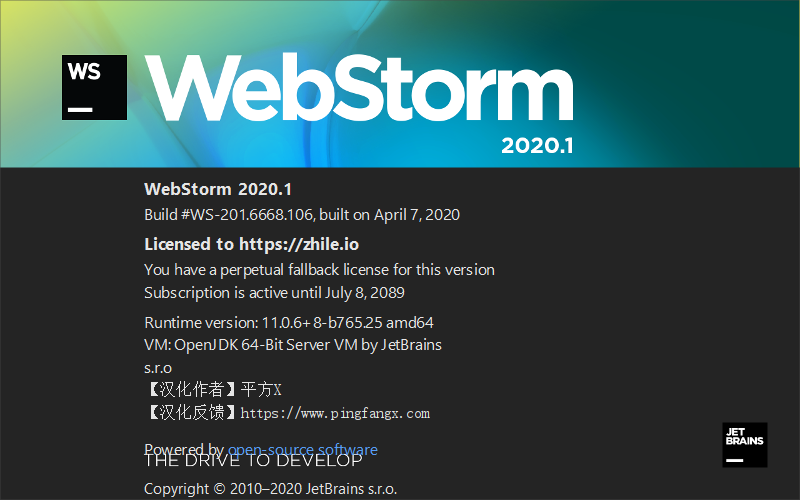
Task: Click the 汉化反馈 label
Action: 192,412
